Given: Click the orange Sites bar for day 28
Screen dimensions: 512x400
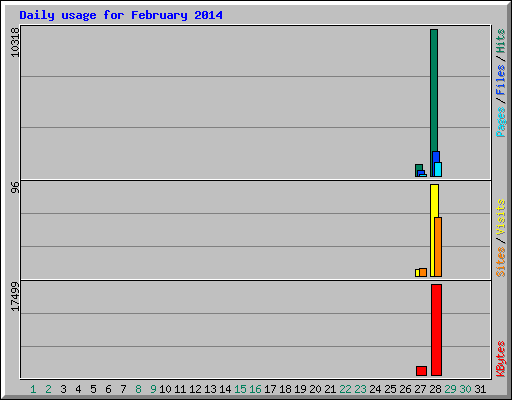Looking at the screenshot, I should coord(438,247).
